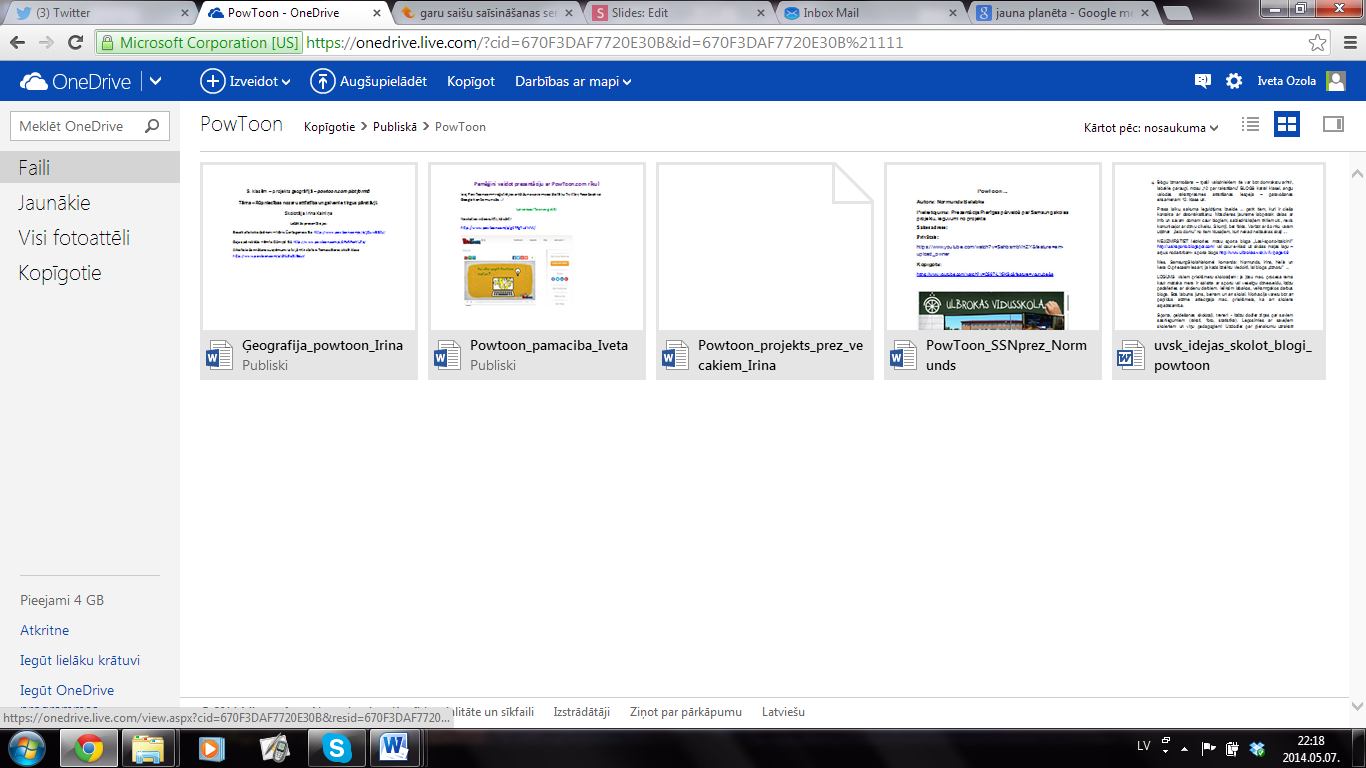Switch to the Inbox Mail tab

870,13
